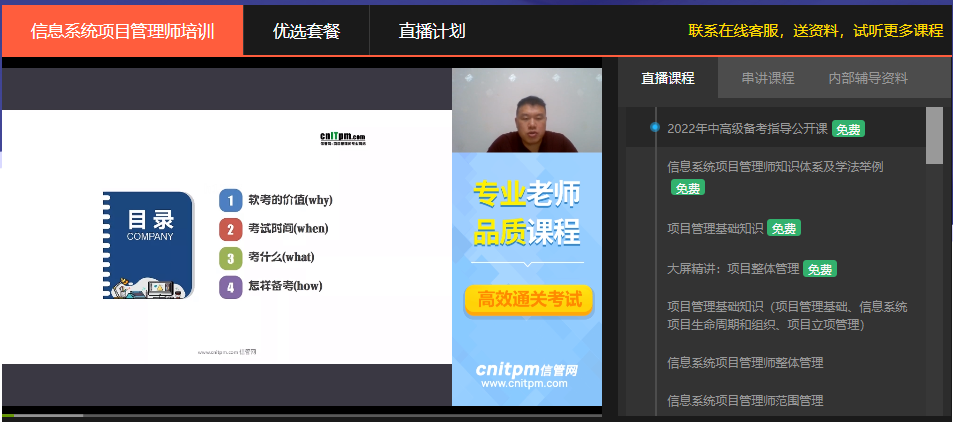Select the 串讲课程 tab

click(767, 78)
